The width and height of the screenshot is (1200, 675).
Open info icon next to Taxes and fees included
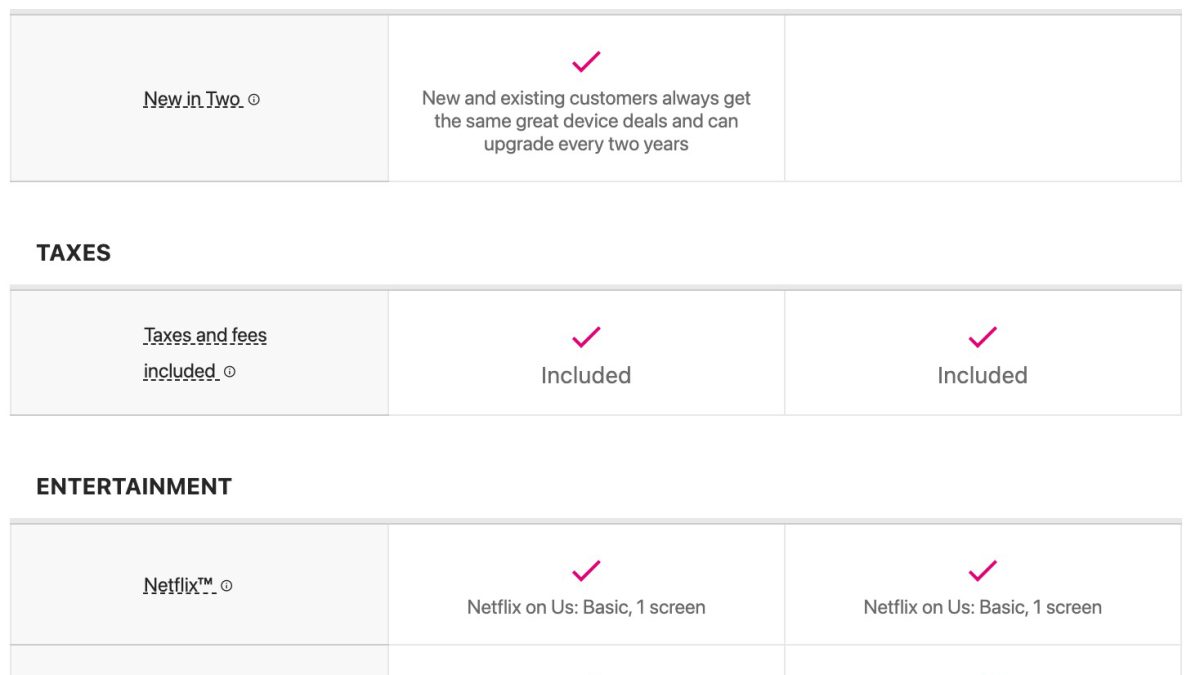230,372
